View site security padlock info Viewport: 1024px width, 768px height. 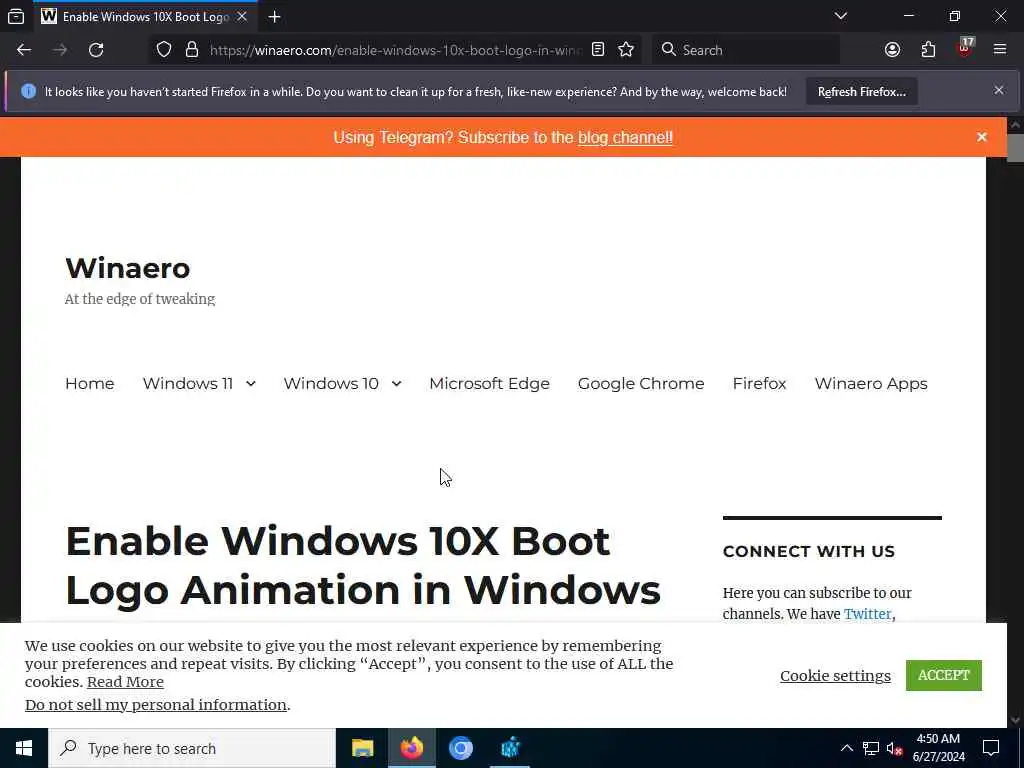pos(191,50)
